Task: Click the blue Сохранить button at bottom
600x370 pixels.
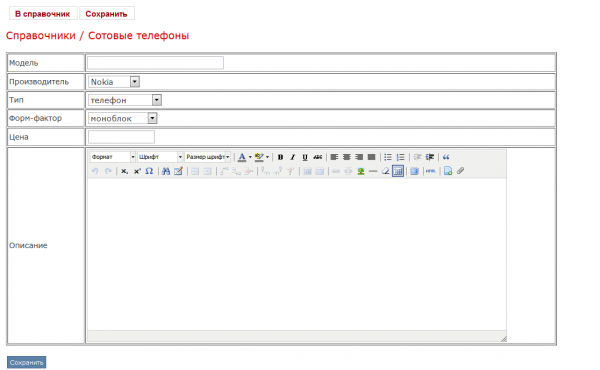Action: point(26,362)
